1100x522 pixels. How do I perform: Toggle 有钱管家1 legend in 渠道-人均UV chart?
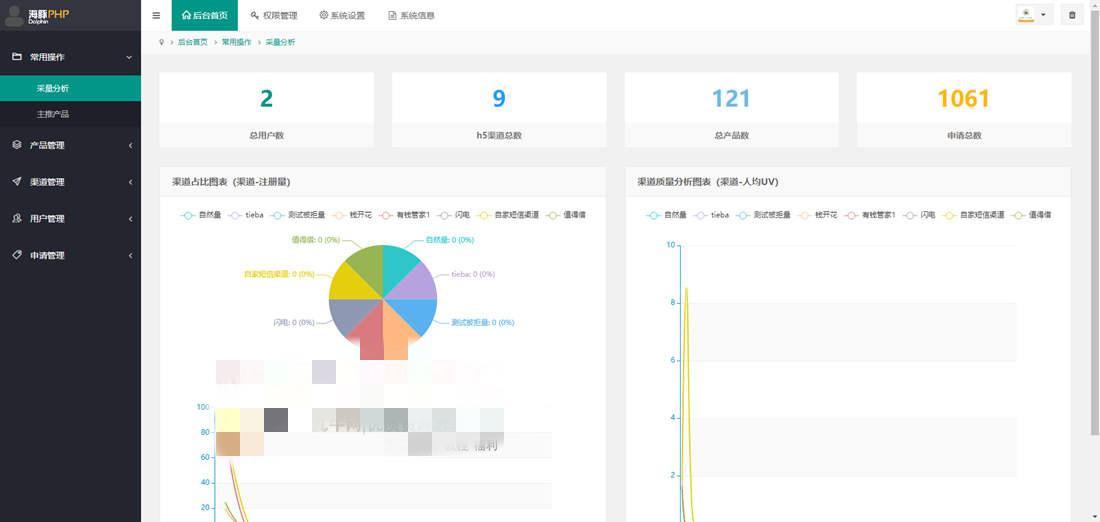click(x=870, y=215)
